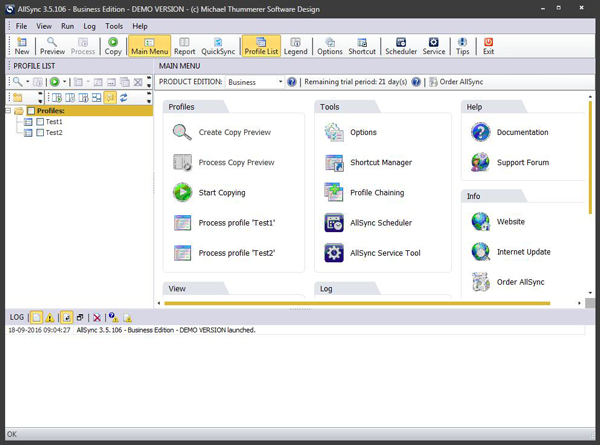Start the green Copy toolbar button
This screenshot has width=600, height=445.
pos(113,46)
